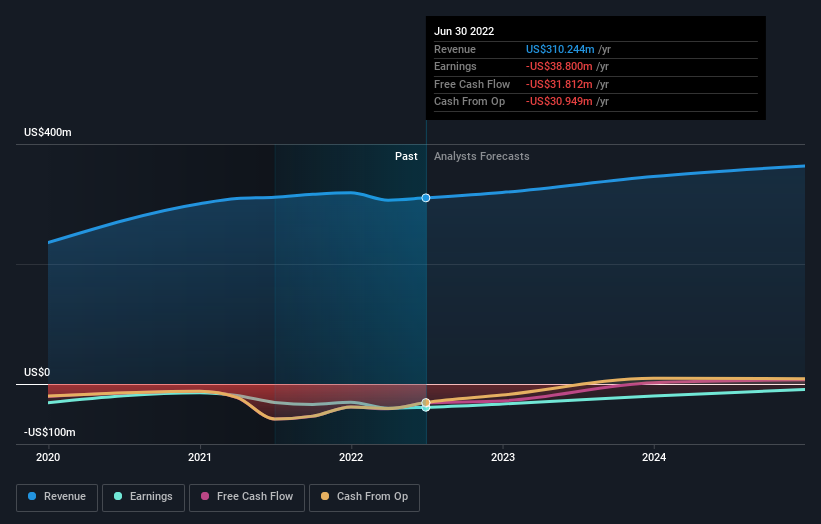
Task: Select the 2023 x-axis label
Action: [503, 457]
